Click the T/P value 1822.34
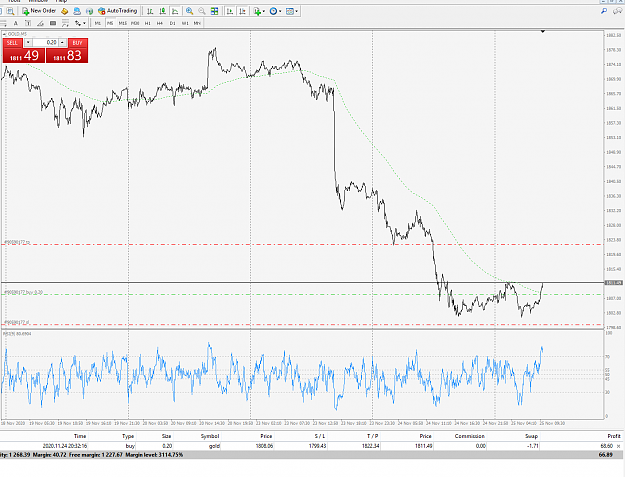Image resolution: width=625 pixels, height=477 pixels. (371, 446)
